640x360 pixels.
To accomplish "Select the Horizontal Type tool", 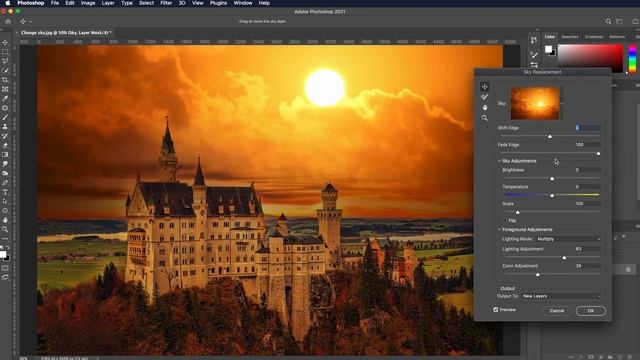I will click(5, 192).
